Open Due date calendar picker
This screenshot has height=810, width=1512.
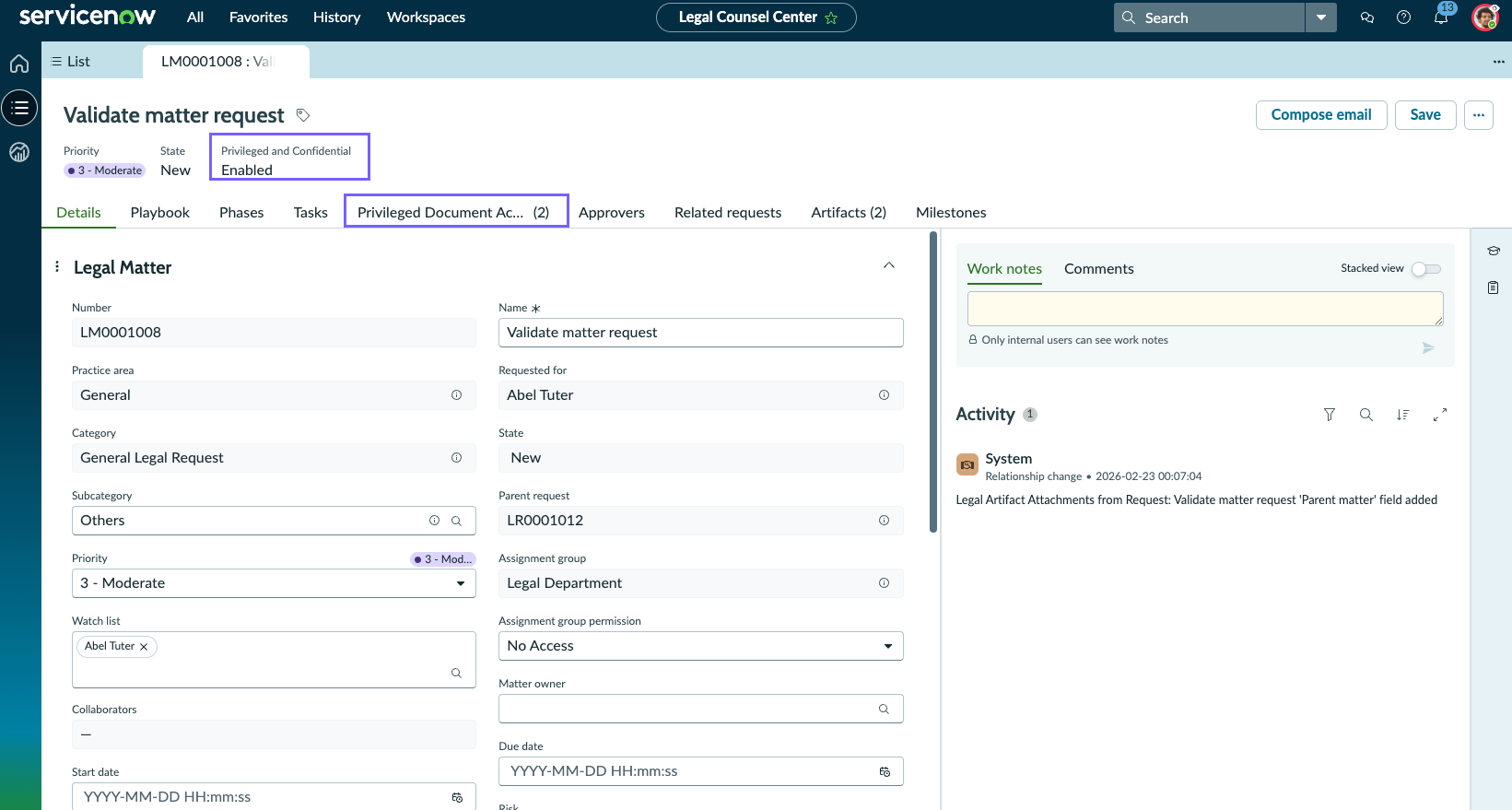(885, 771)
